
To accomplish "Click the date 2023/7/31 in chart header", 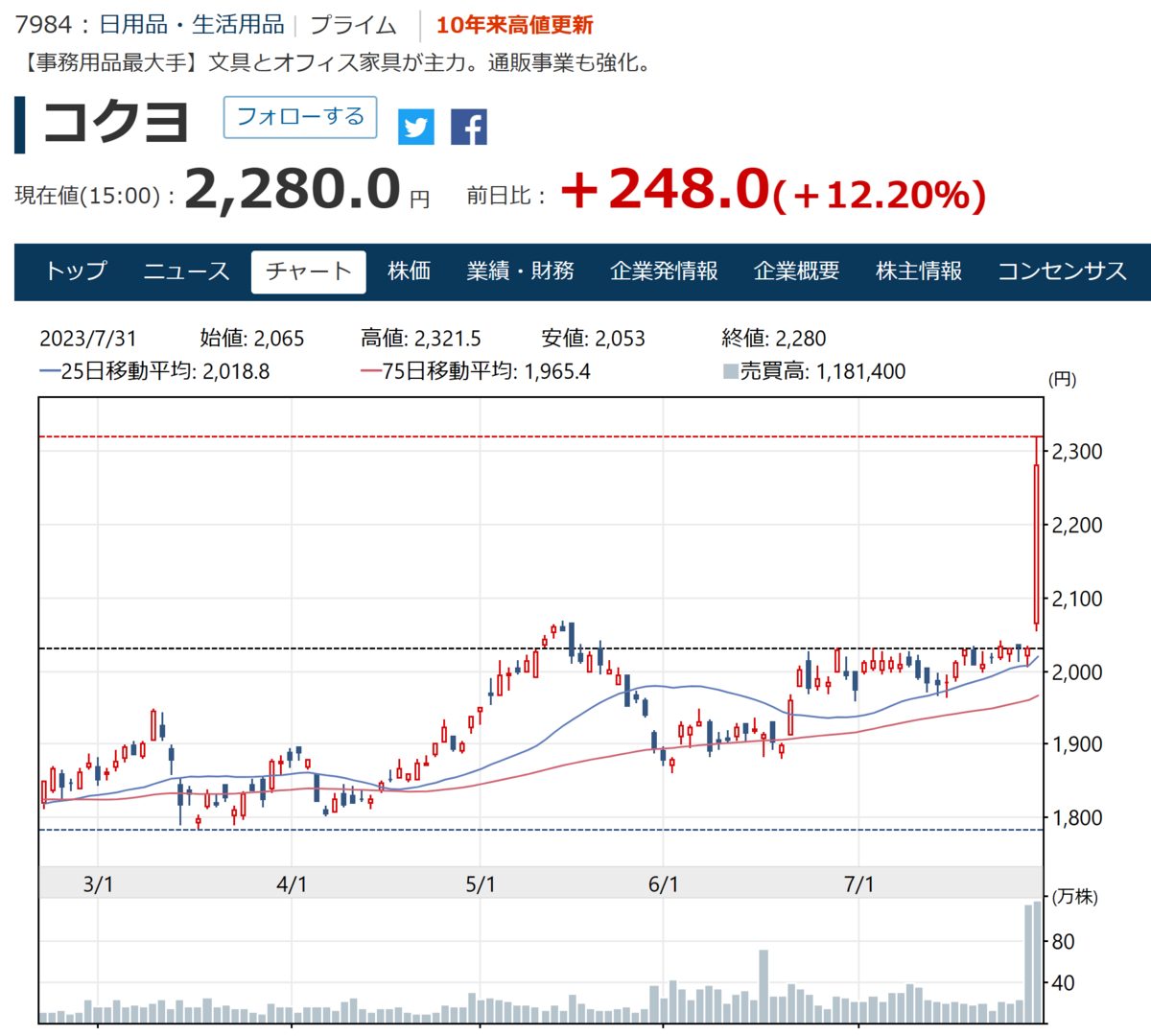I will pos(88,339).
